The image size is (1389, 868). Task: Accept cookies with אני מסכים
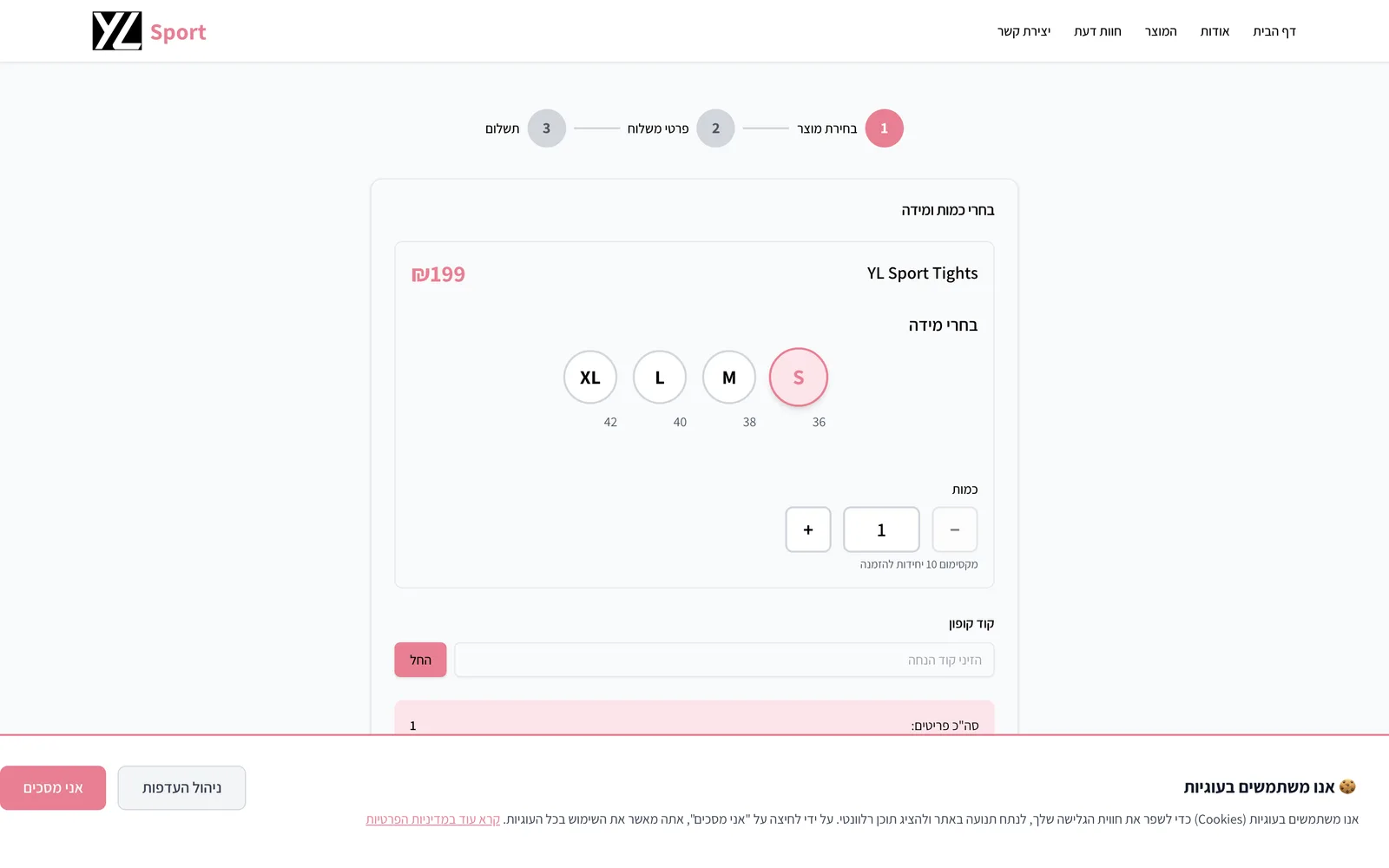53,788
